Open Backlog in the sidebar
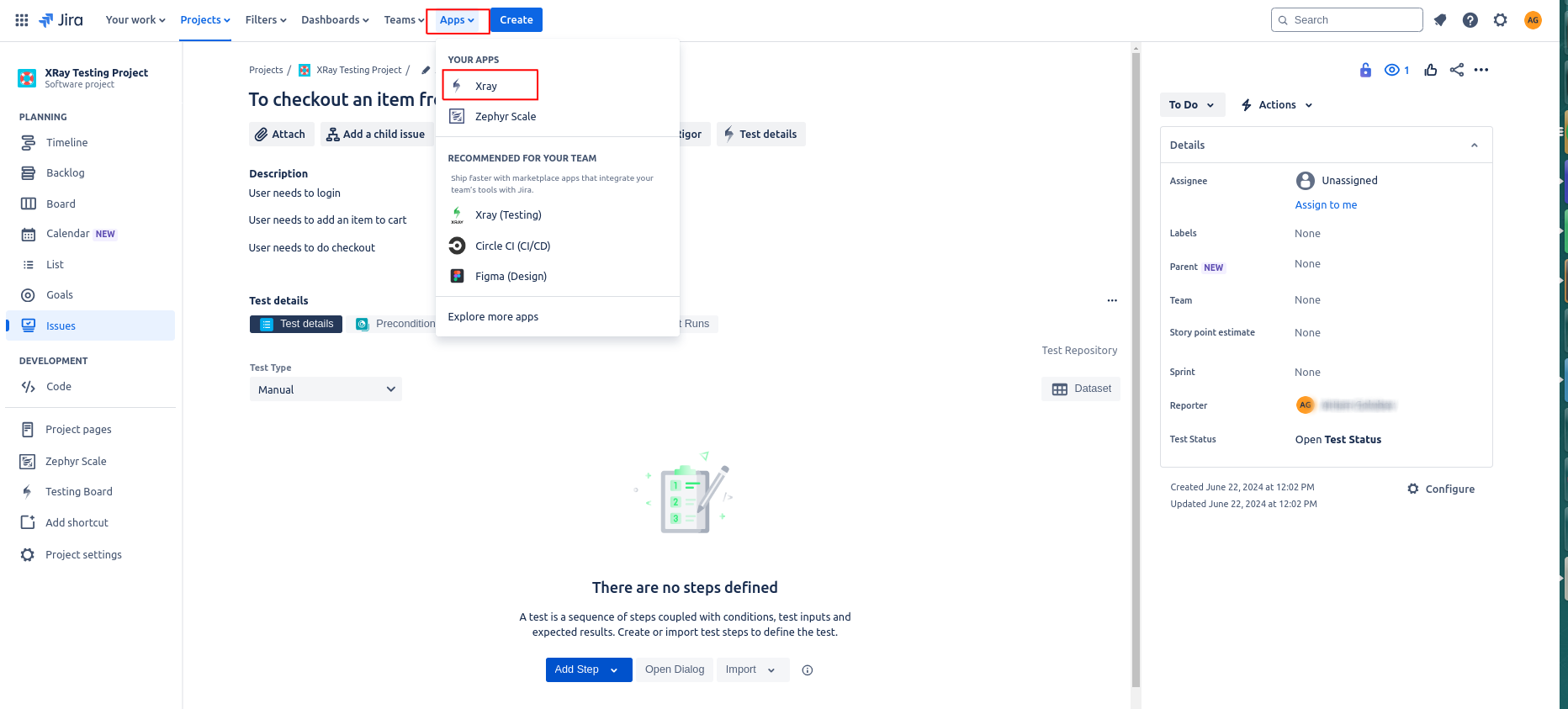1568x709 pixels. (x=65, y=173)
